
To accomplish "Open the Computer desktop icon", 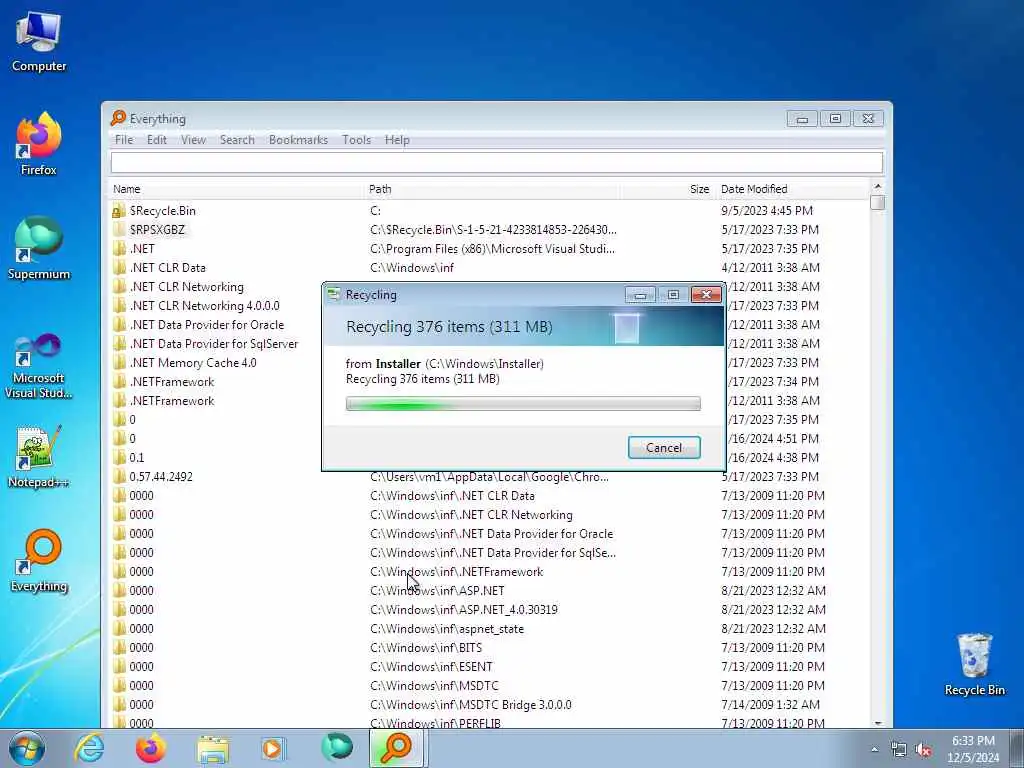I will [39, 42].
